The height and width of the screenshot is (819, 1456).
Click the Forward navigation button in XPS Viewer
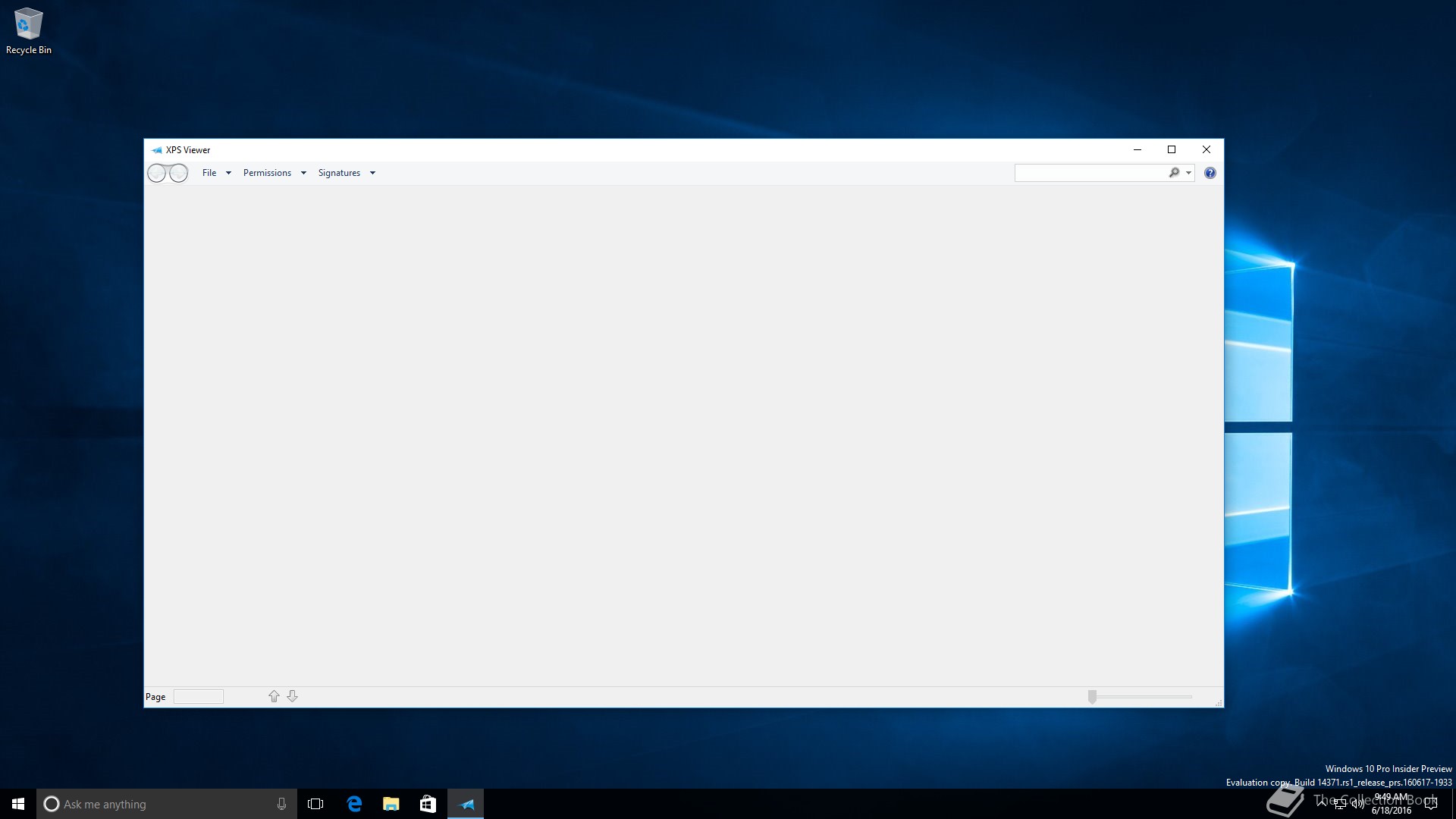point(178,174)
